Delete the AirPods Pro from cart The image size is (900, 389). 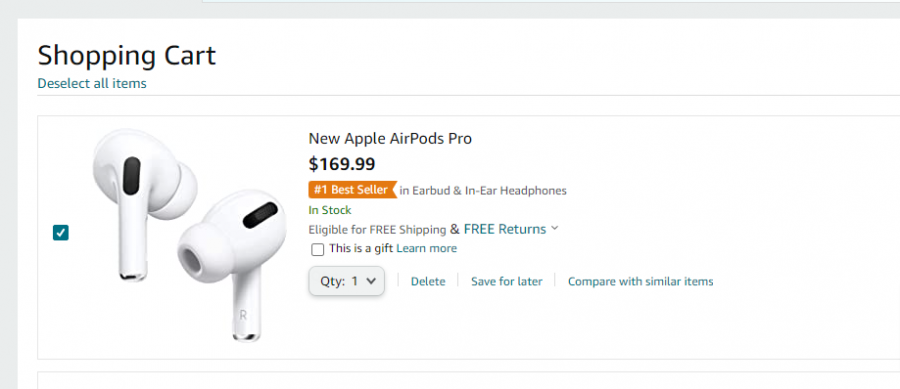[x=428, y=282]
